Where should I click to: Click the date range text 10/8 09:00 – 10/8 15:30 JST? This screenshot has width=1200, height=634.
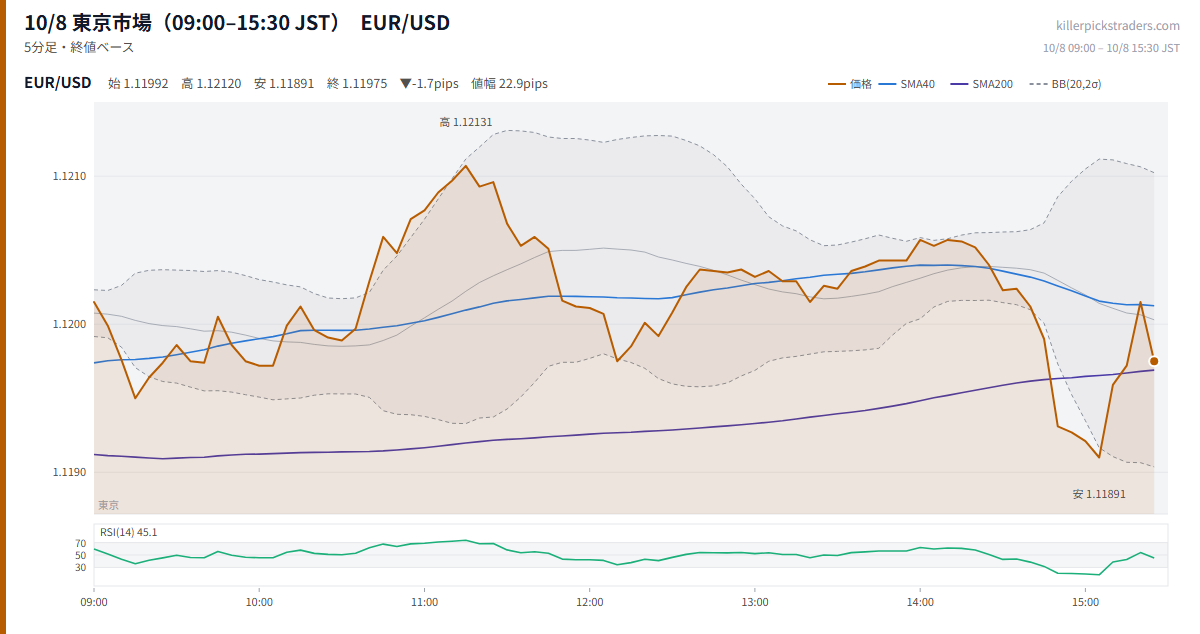1111,47
